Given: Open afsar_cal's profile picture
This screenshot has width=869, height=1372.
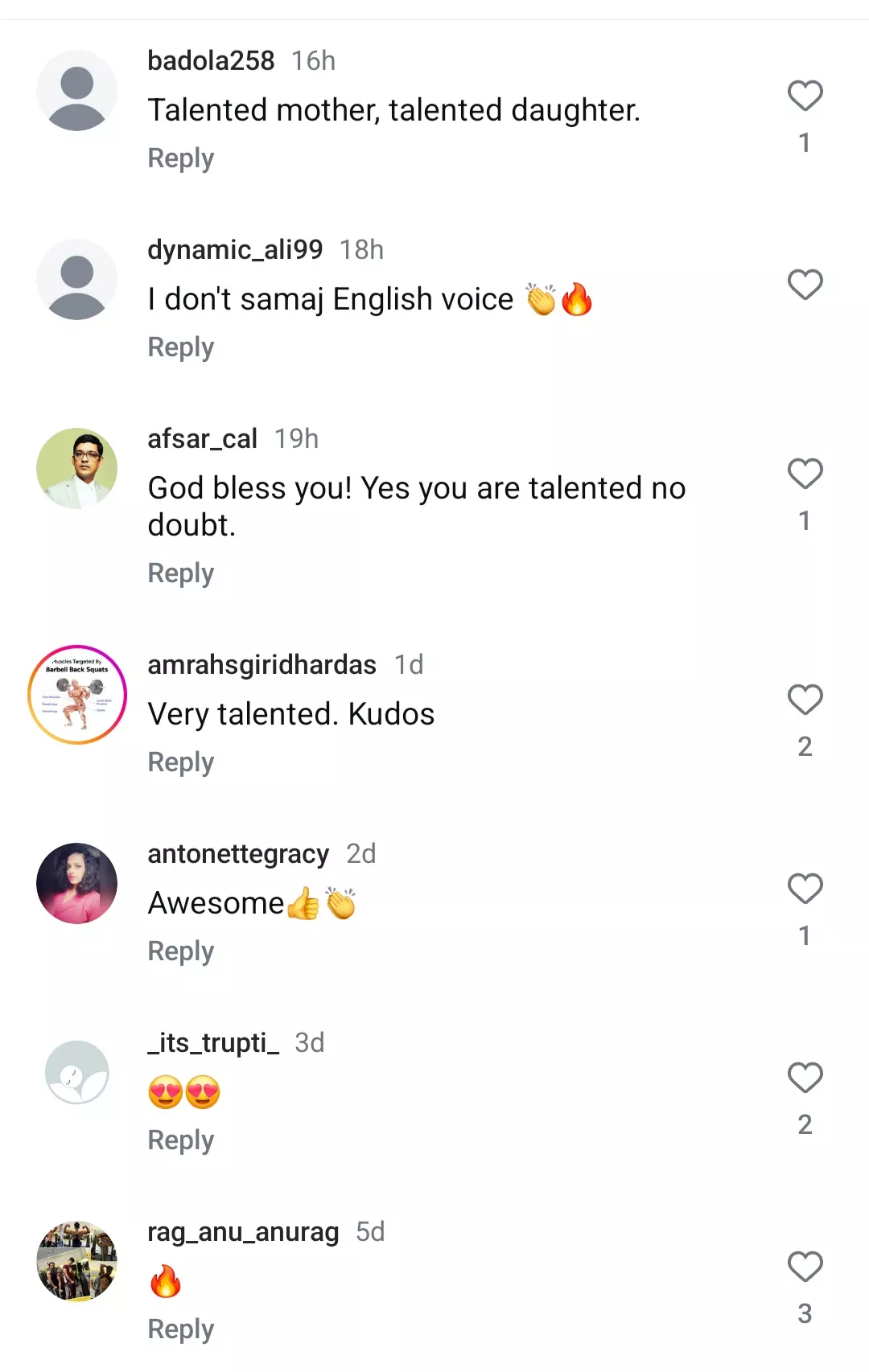Looking at the screenshot, I should pos(77,468).
